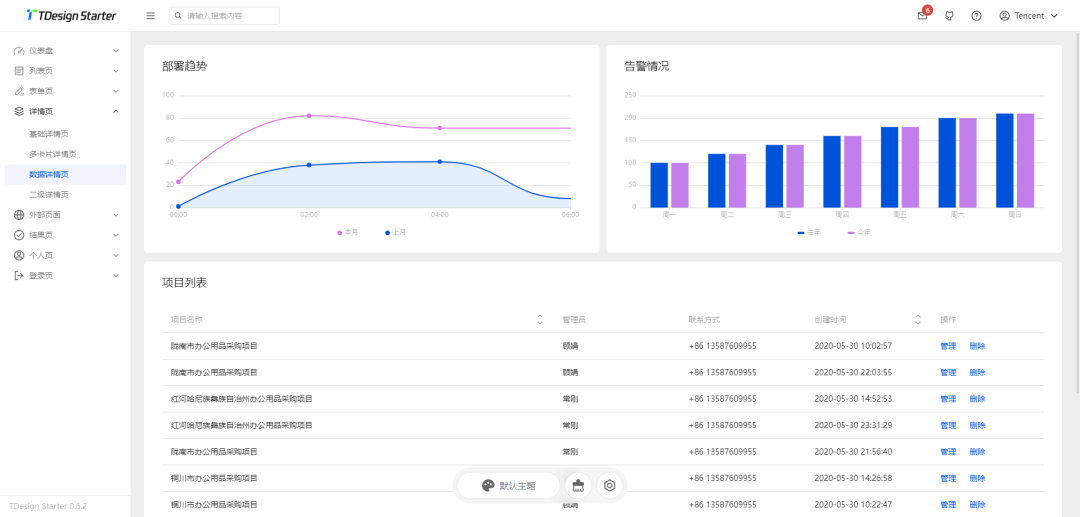The height and width of the screenshot is (517, 1080).
Task: Expand the 外部页面 menu chevron
Action: (116, 215)
